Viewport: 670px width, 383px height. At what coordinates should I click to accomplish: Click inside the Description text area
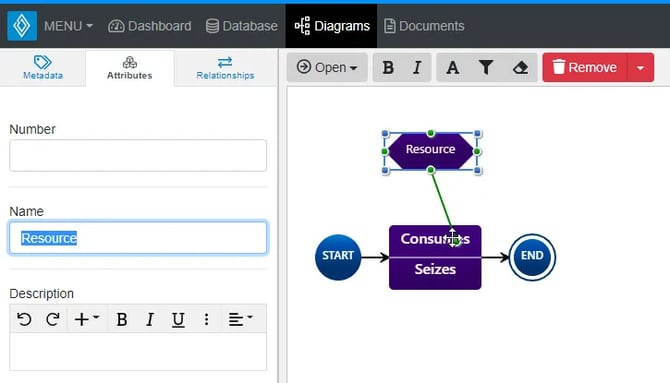(x=138, y=351)
